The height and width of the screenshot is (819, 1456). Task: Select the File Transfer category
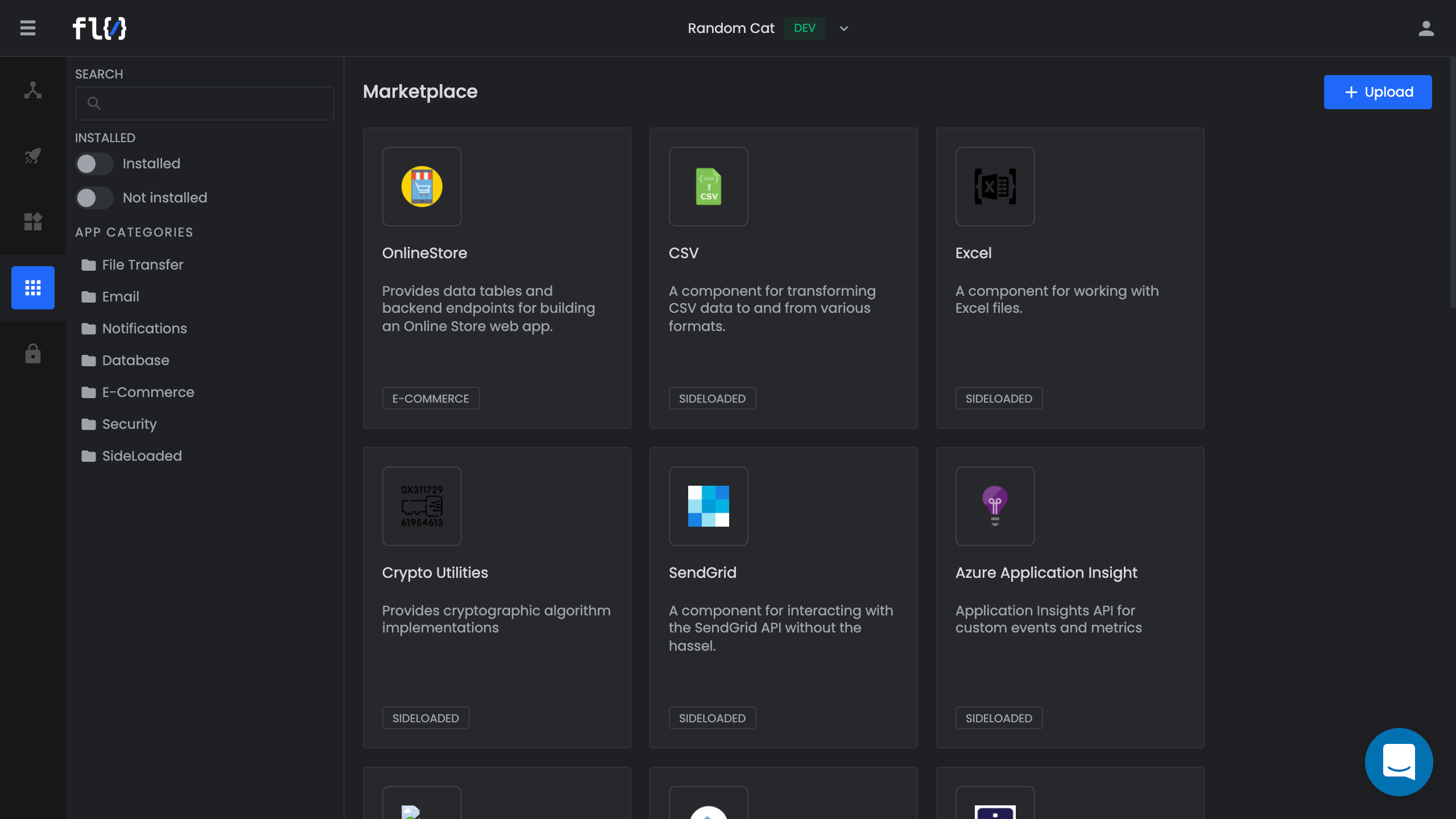(142, 265)
